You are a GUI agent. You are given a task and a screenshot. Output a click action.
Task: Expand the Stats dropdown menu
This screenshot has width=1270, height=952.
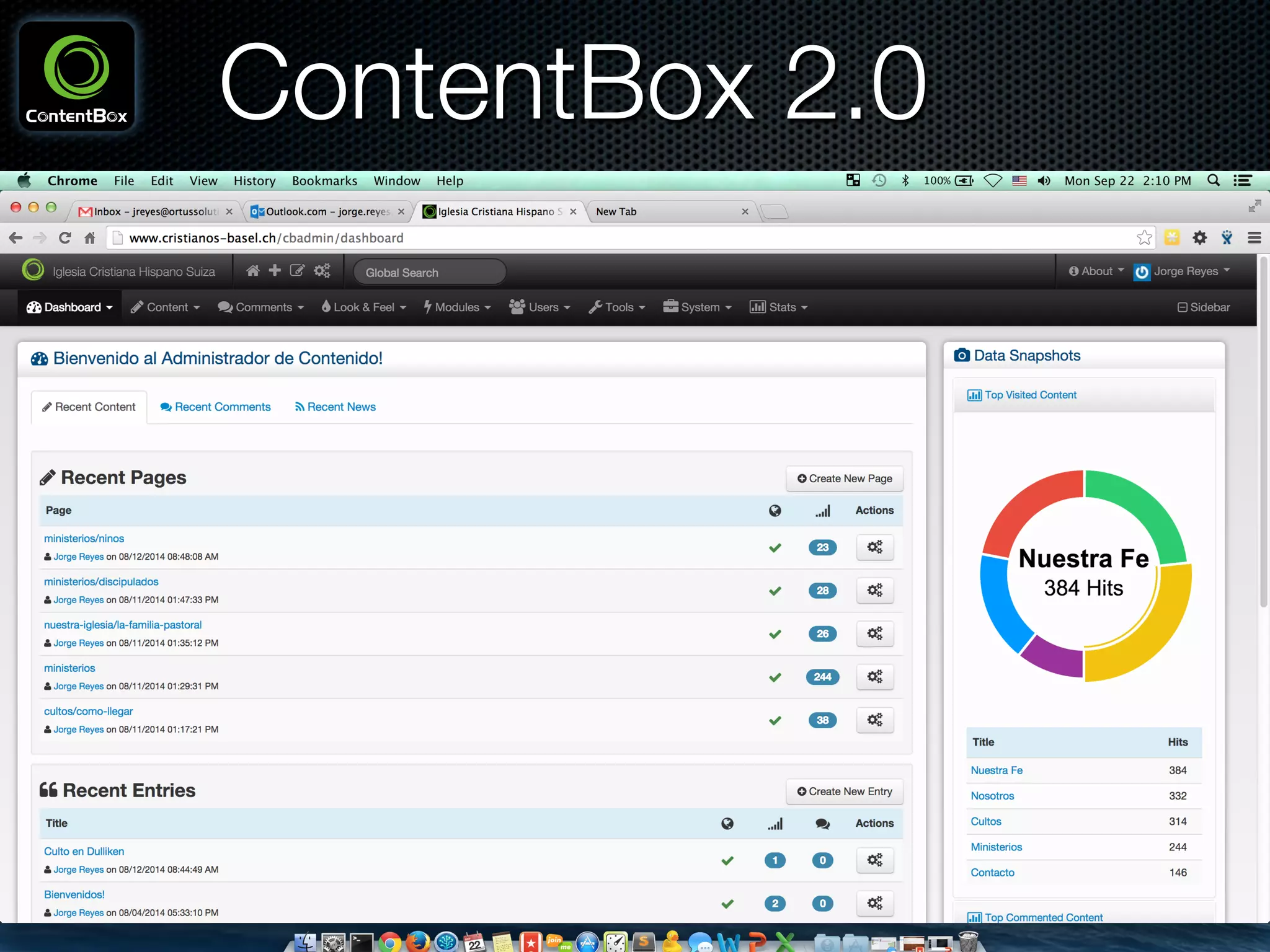point(778,307)
